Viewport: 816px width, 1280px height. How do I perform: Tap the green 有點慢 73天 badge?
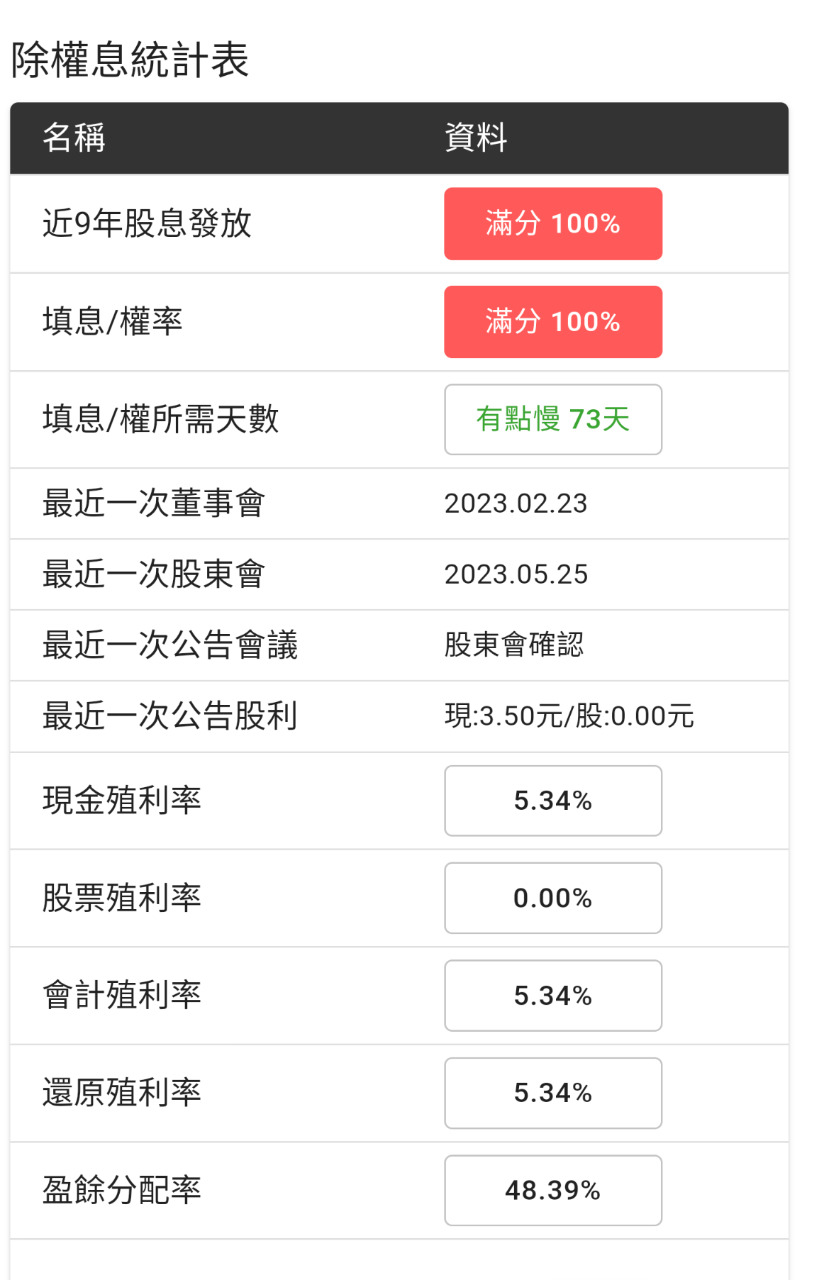553,419
